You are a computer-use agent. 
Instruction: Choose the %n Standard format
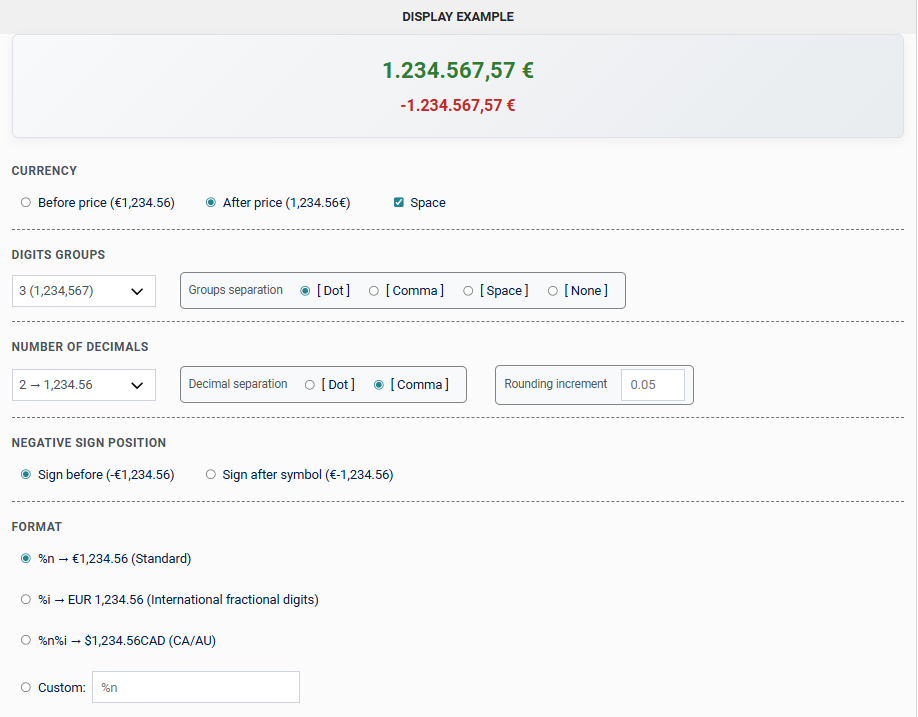26,559
